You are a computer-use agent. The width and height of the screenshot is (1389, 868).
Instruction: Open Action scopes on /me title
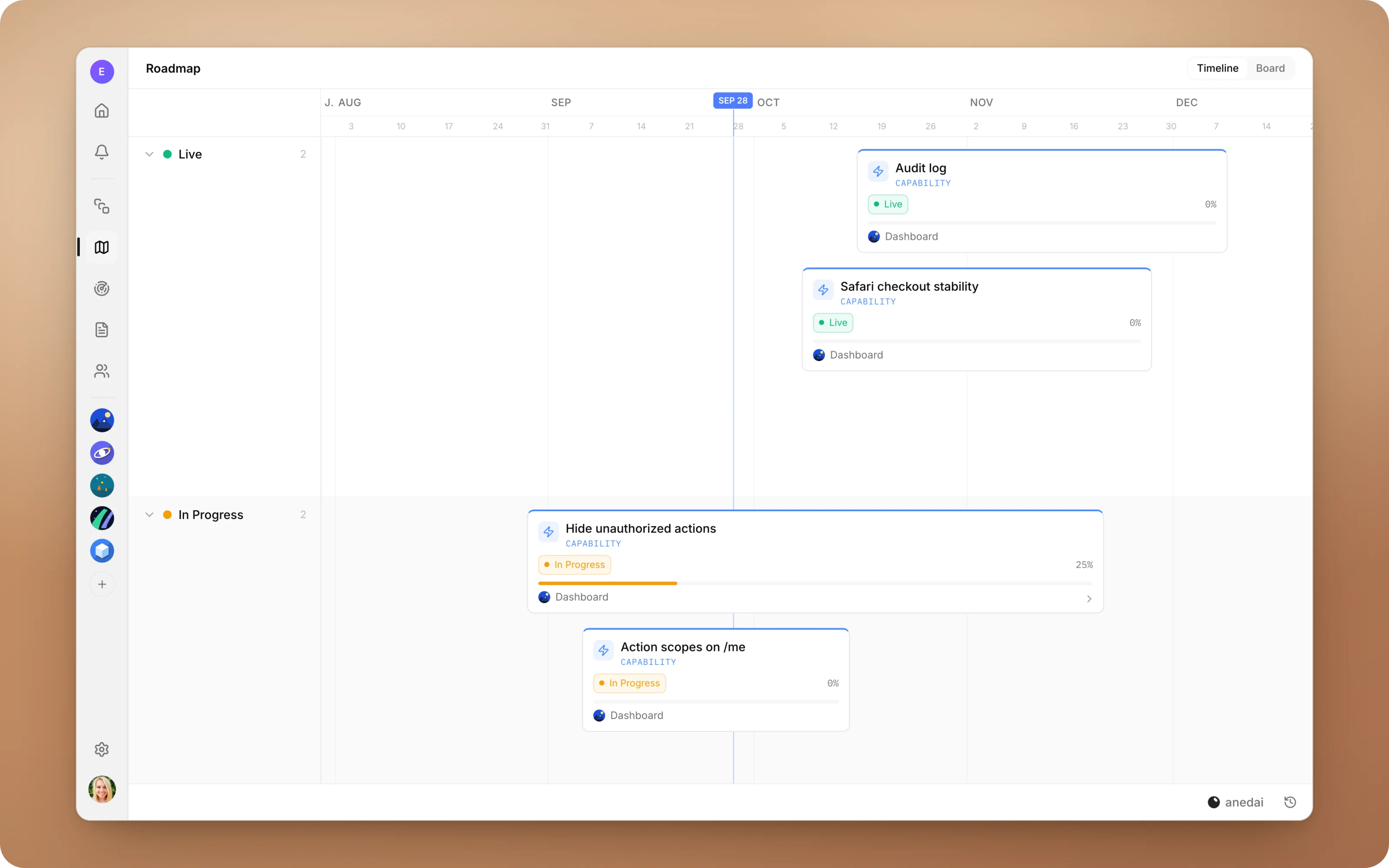pyautogui.click(x=682, y=647)
